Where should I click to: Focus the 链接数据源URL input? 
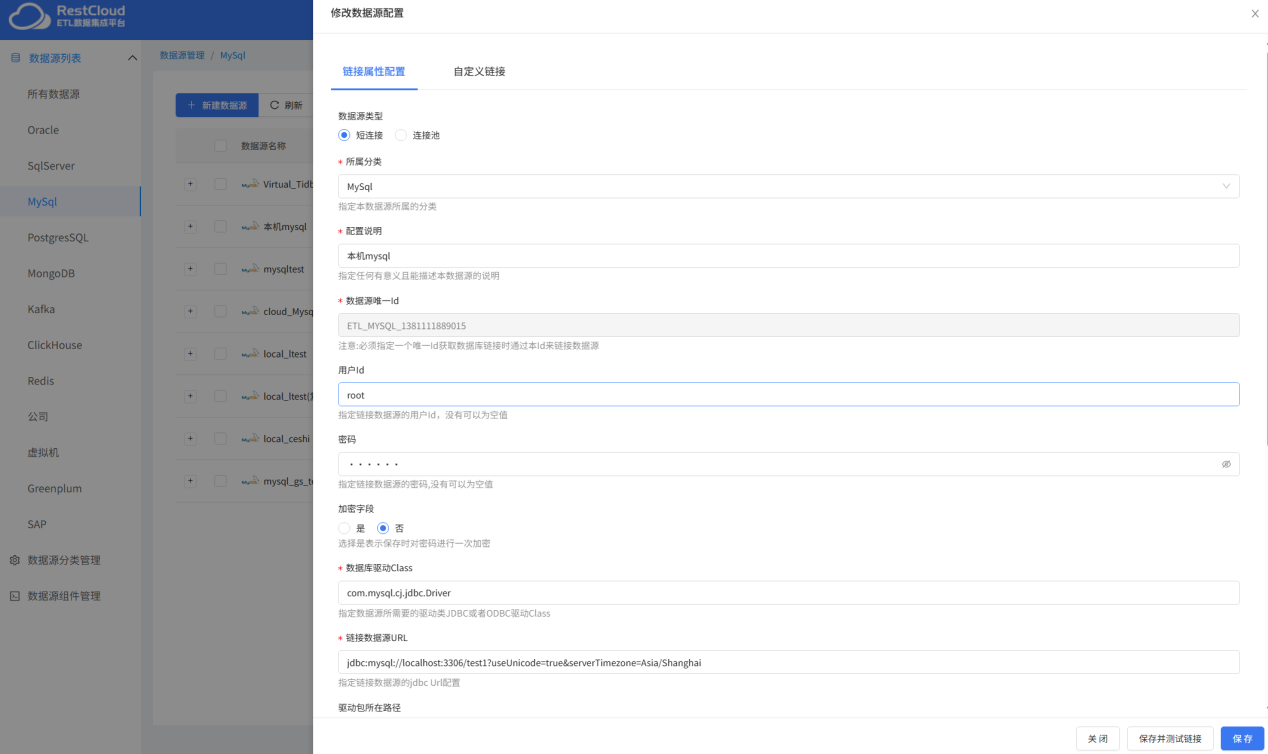789,662
